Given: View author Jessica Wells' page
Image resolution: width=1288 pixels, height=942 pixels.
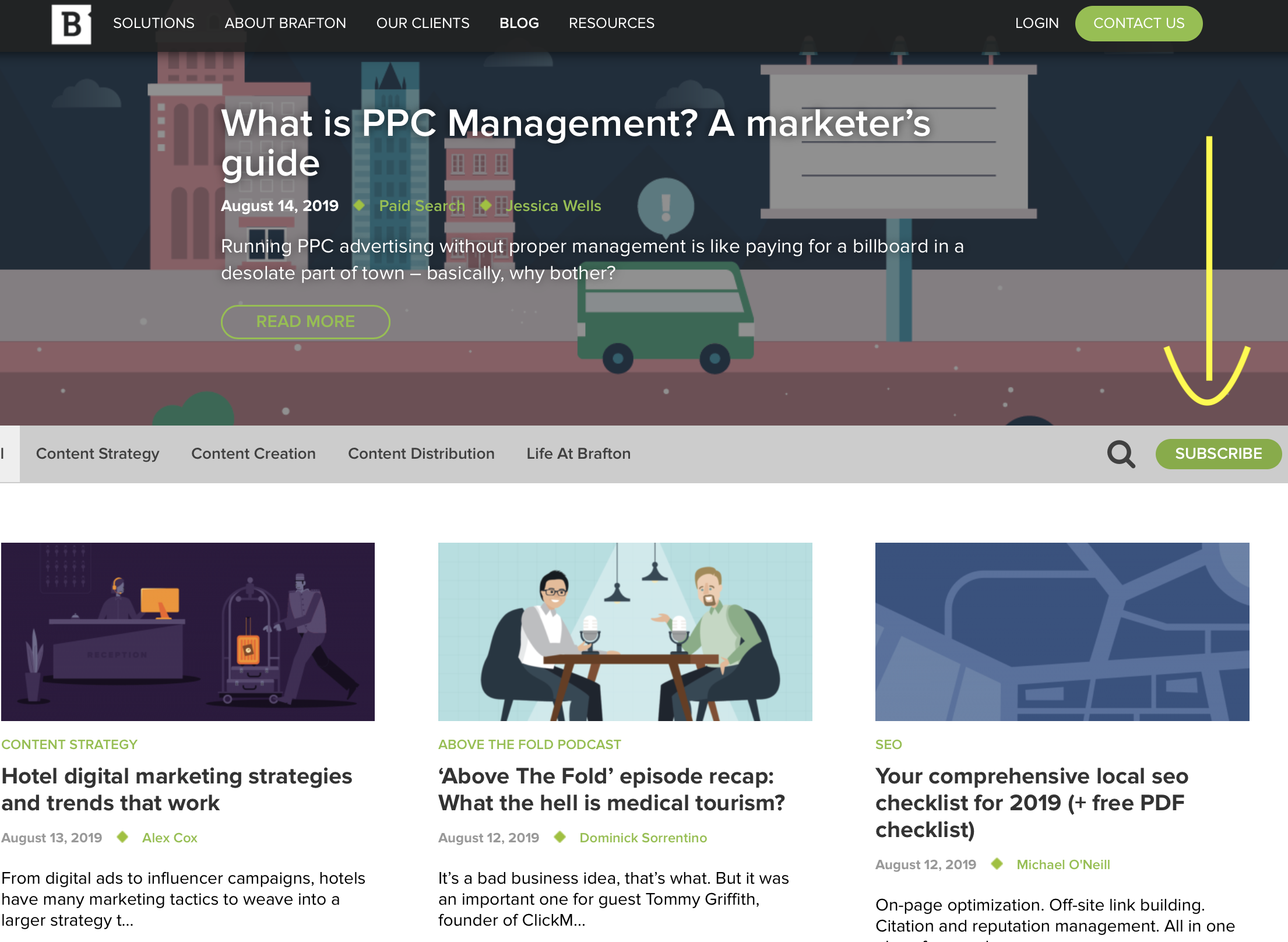Looking at the screenshot, I should pos(553,206).
